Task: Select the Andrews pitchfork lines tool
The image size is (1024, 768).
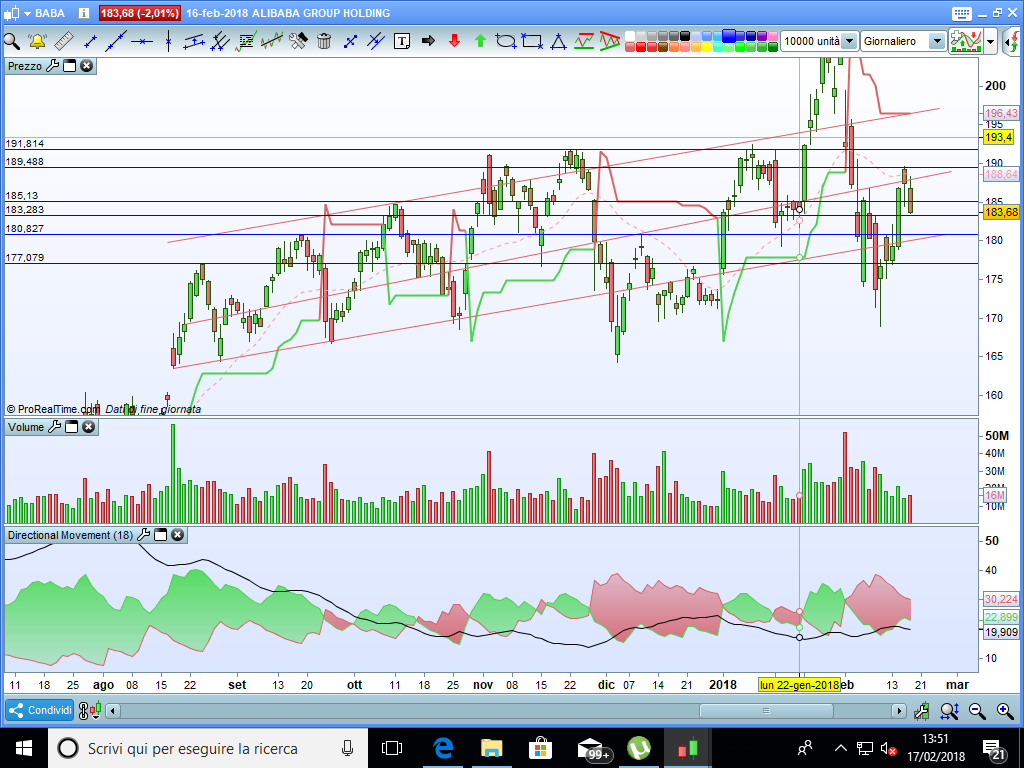Action: click(219, 41)
